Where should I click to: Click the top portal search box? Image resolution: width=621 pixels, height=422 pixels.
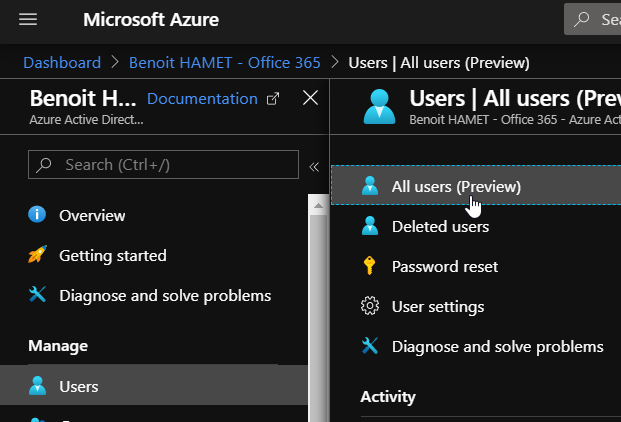click(x=595, y=20)
